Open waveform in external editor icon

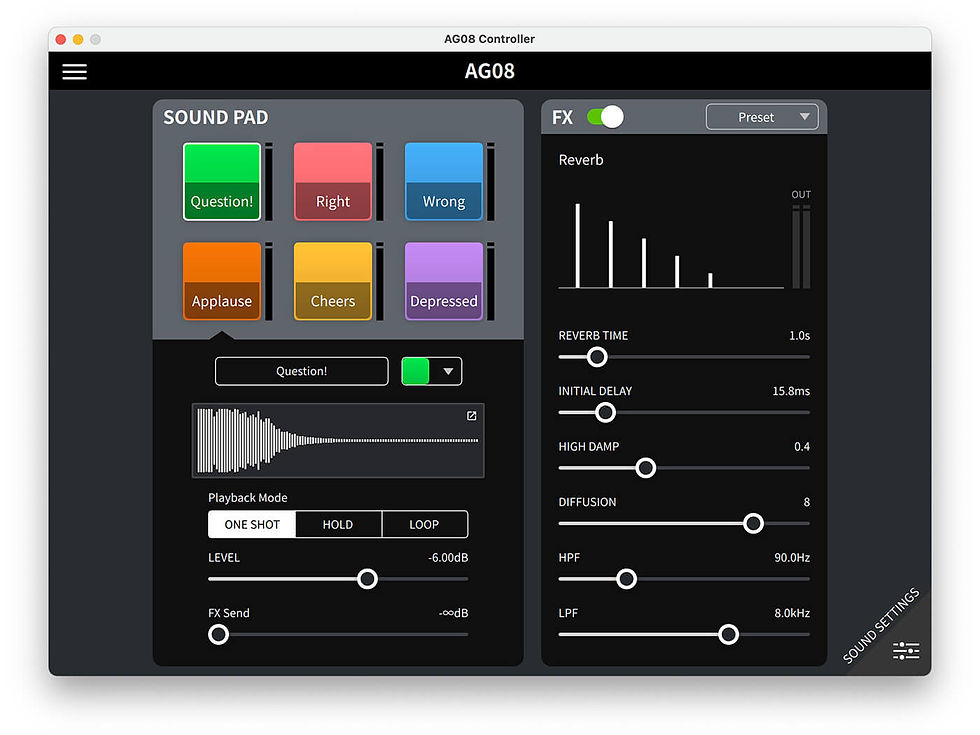[x=472, y=416]
